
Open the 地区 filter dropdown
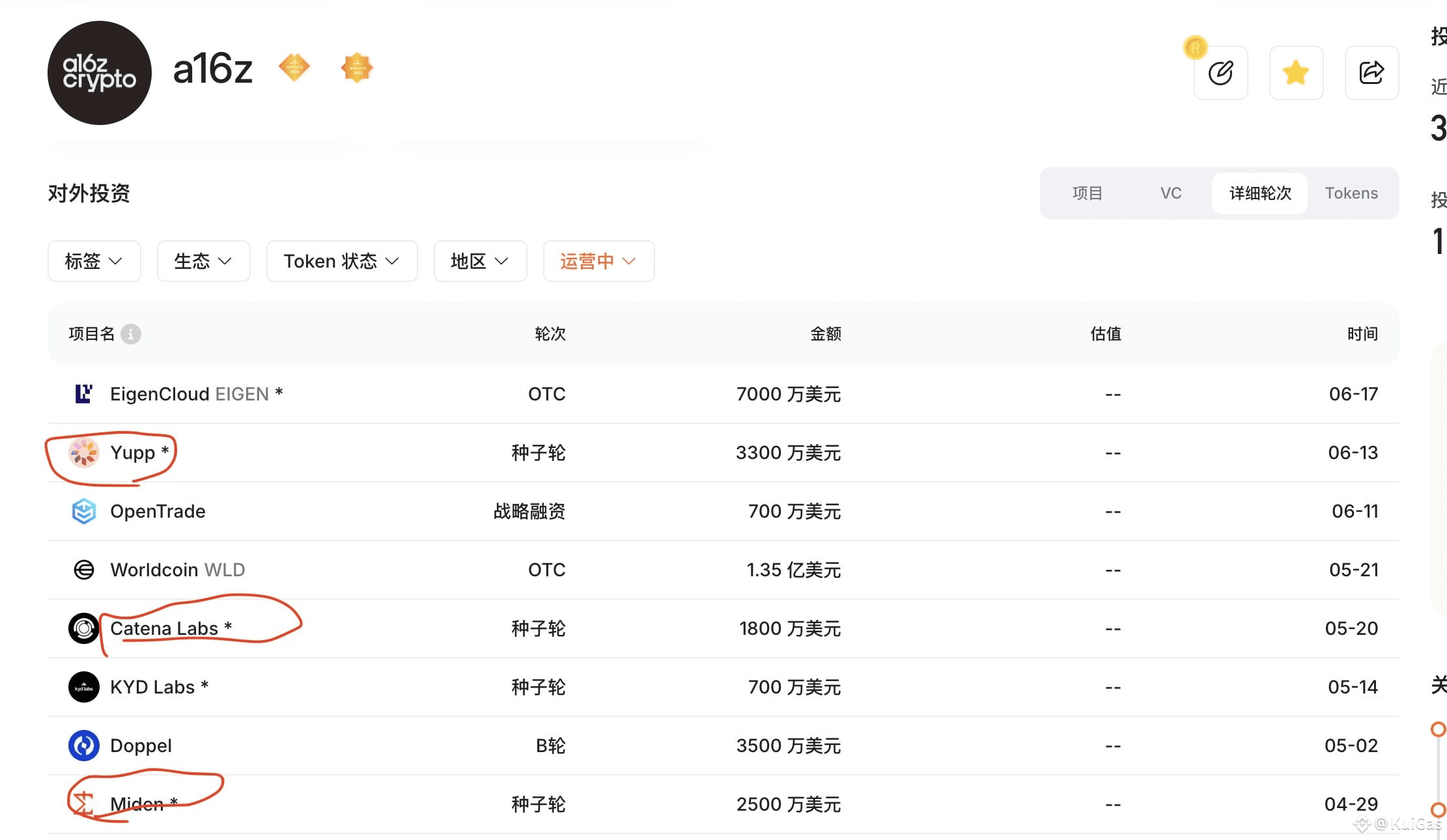[481, 261]
